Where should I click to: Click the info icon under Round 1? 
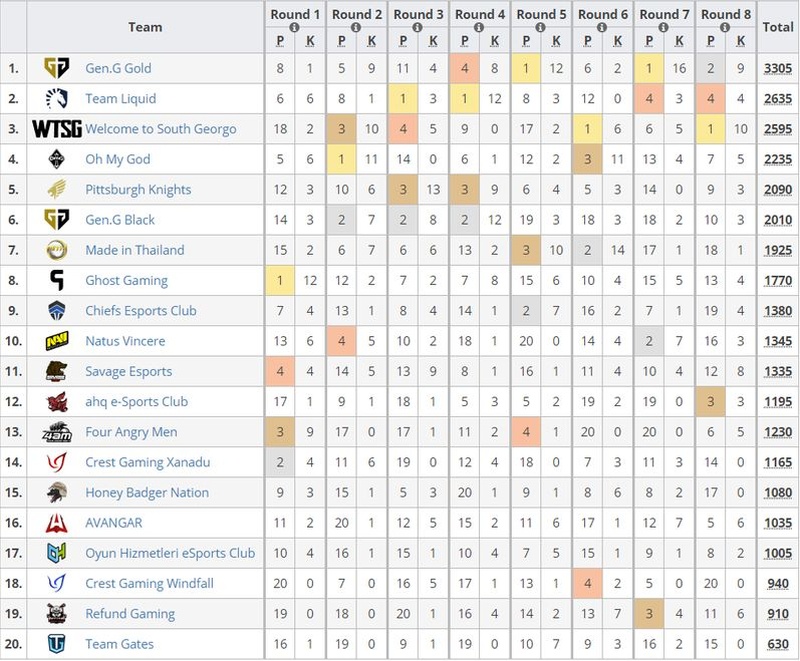(294, 28)
